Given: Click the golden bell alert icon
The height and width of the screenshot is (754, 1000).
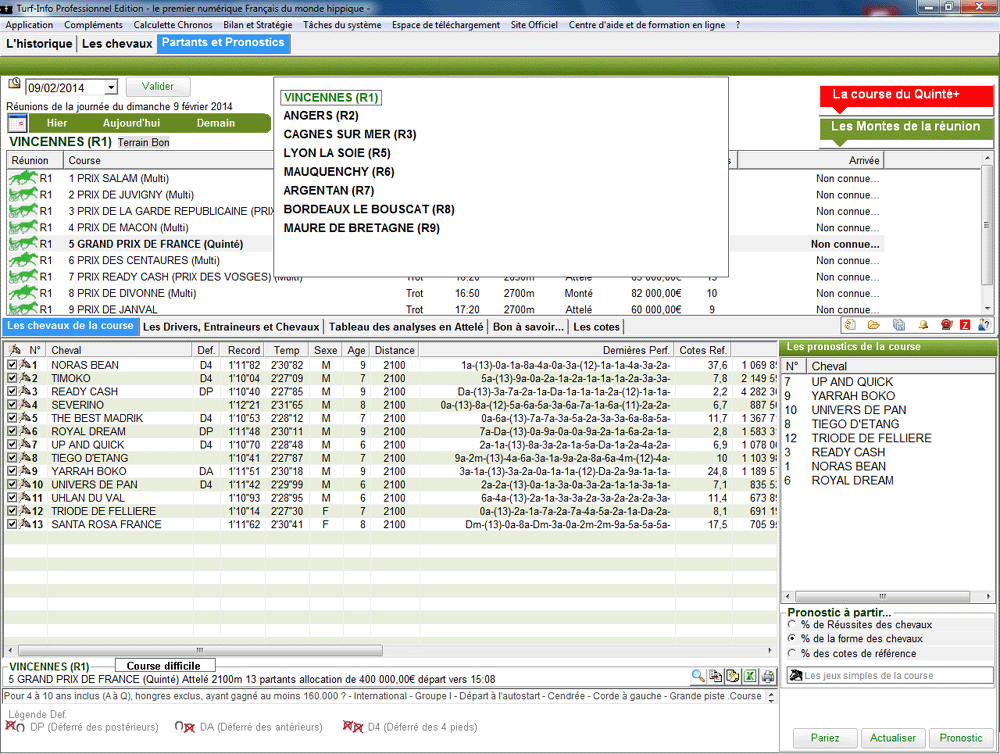Looking at the screenshot, I should pos(923,325).
